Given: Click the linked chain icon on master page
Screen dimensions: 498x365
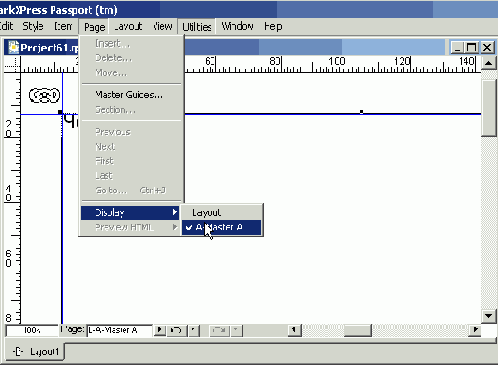Looking at the screenshot, I should 44,96.
